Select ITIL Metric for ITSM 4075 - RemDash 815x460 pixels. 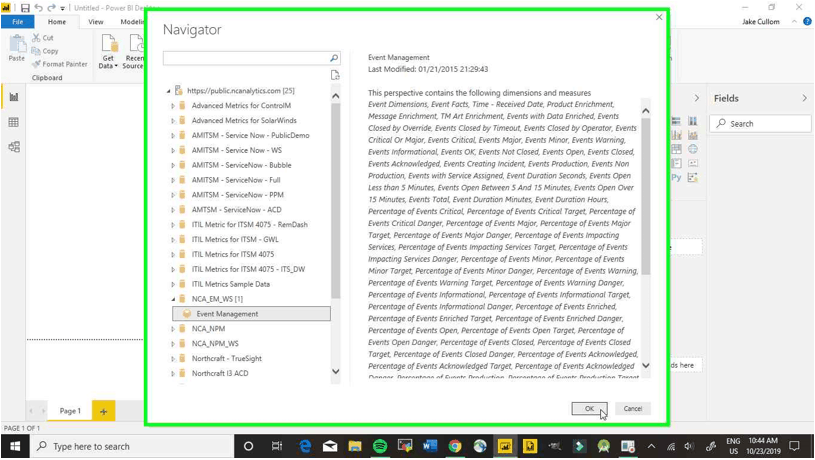(x=249, y=225)
